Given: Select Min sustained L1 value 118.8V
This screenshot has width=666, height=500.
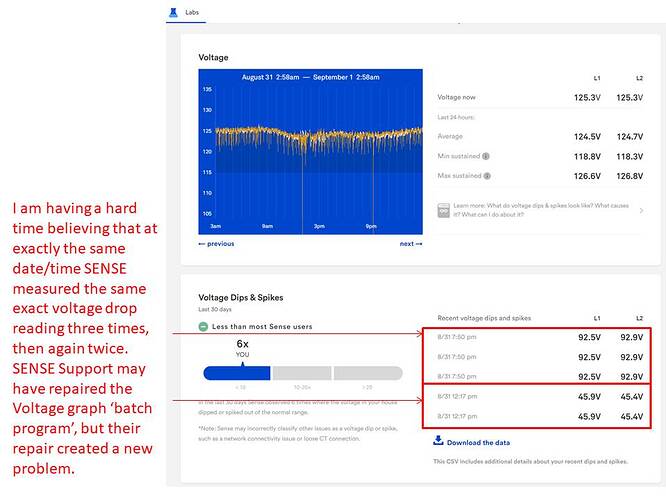Looking at the screenshot, I should [x=587, y=156].
